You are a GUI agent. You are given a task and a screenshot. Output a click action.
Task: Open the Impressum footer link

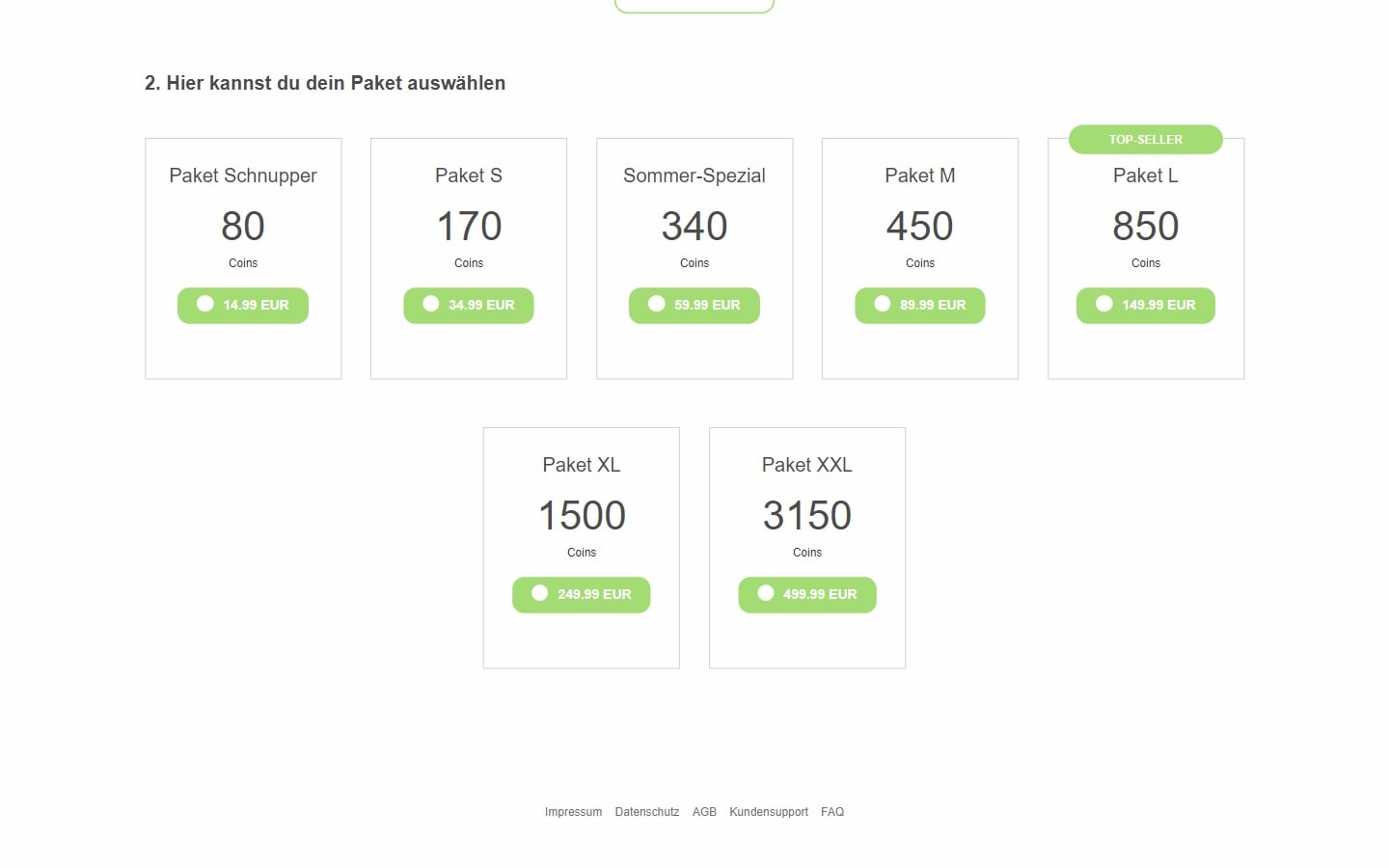tap(573, 812)
